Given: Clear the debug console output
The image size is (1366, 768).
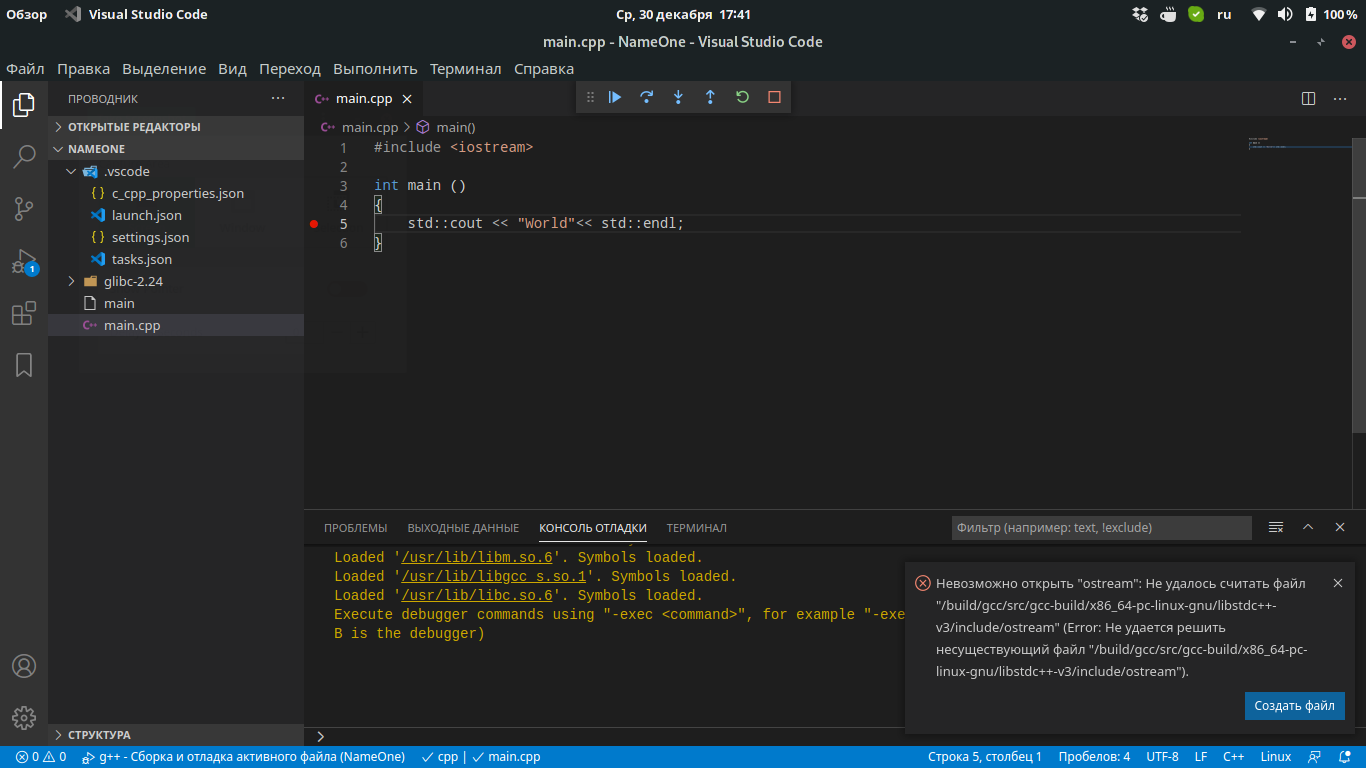Looking at the screenshot, I should 1276,527.
